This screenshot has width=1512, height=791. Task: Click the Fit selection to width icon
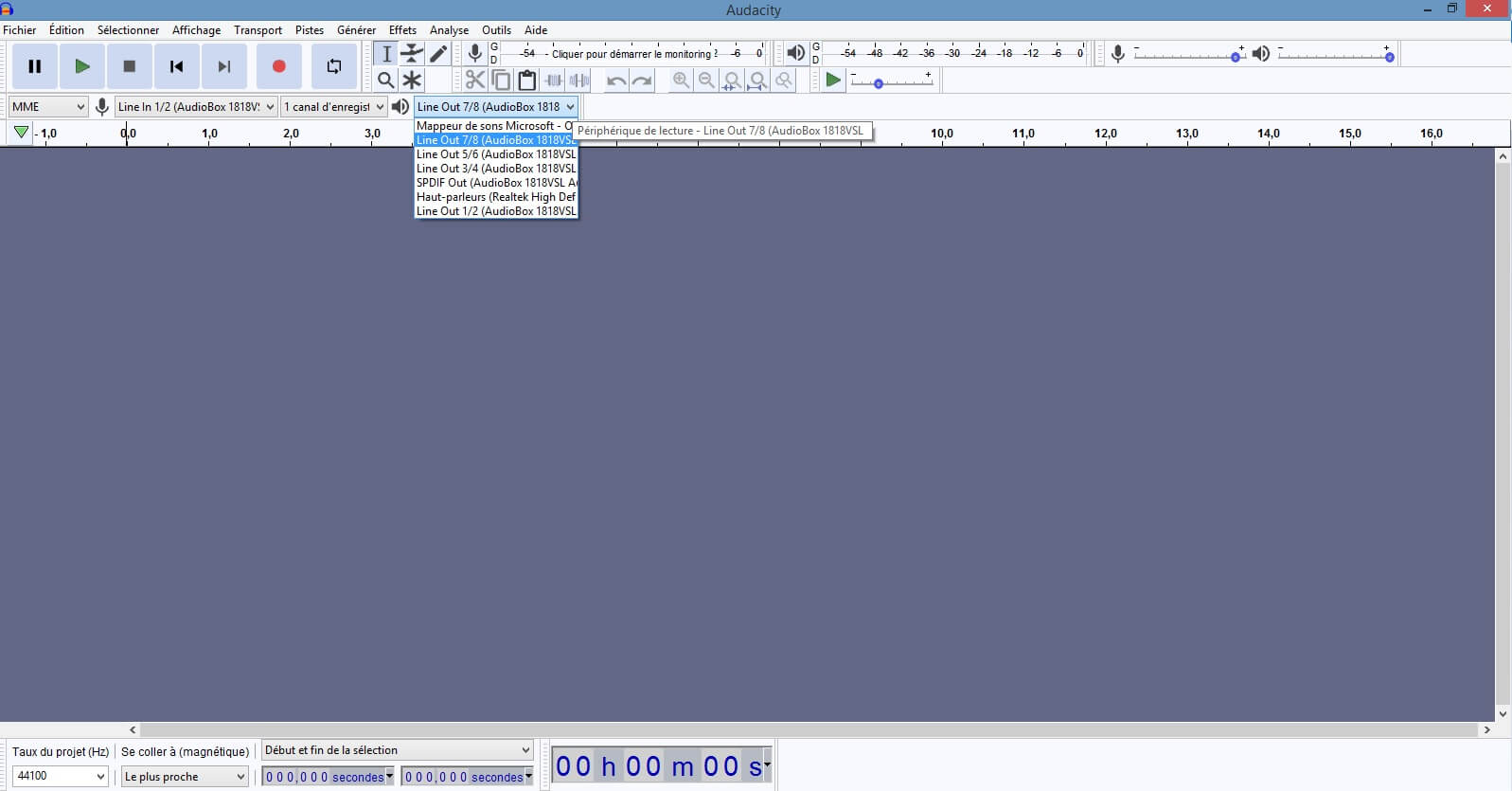click(x=732, y=81)
